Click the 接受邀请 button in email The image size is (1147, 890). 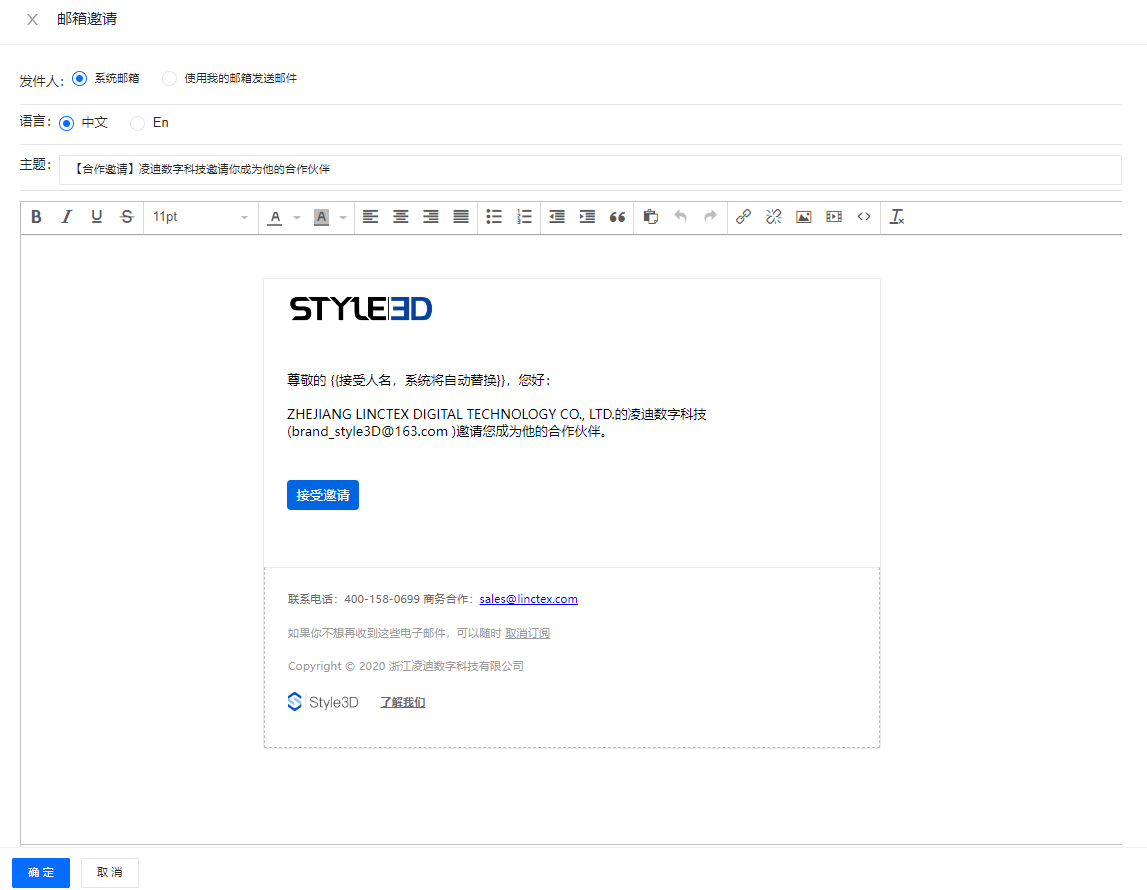[x=323, y=495]
